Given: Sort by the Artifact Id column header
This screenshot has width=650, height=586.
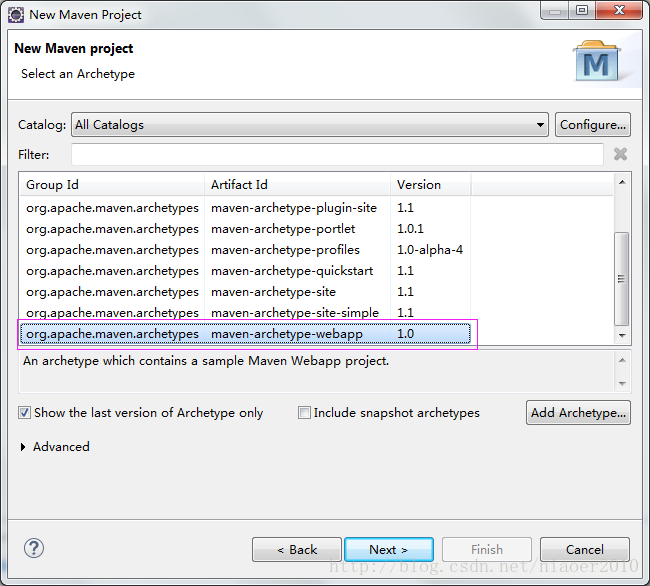Looking at the screenshot, I should [x=297, y=184].
